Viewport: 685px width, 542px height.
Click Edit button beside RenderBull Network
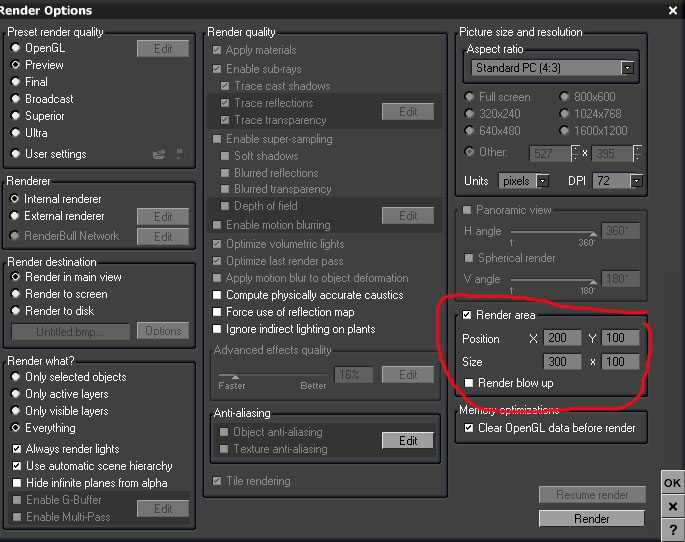click(163, 237)
